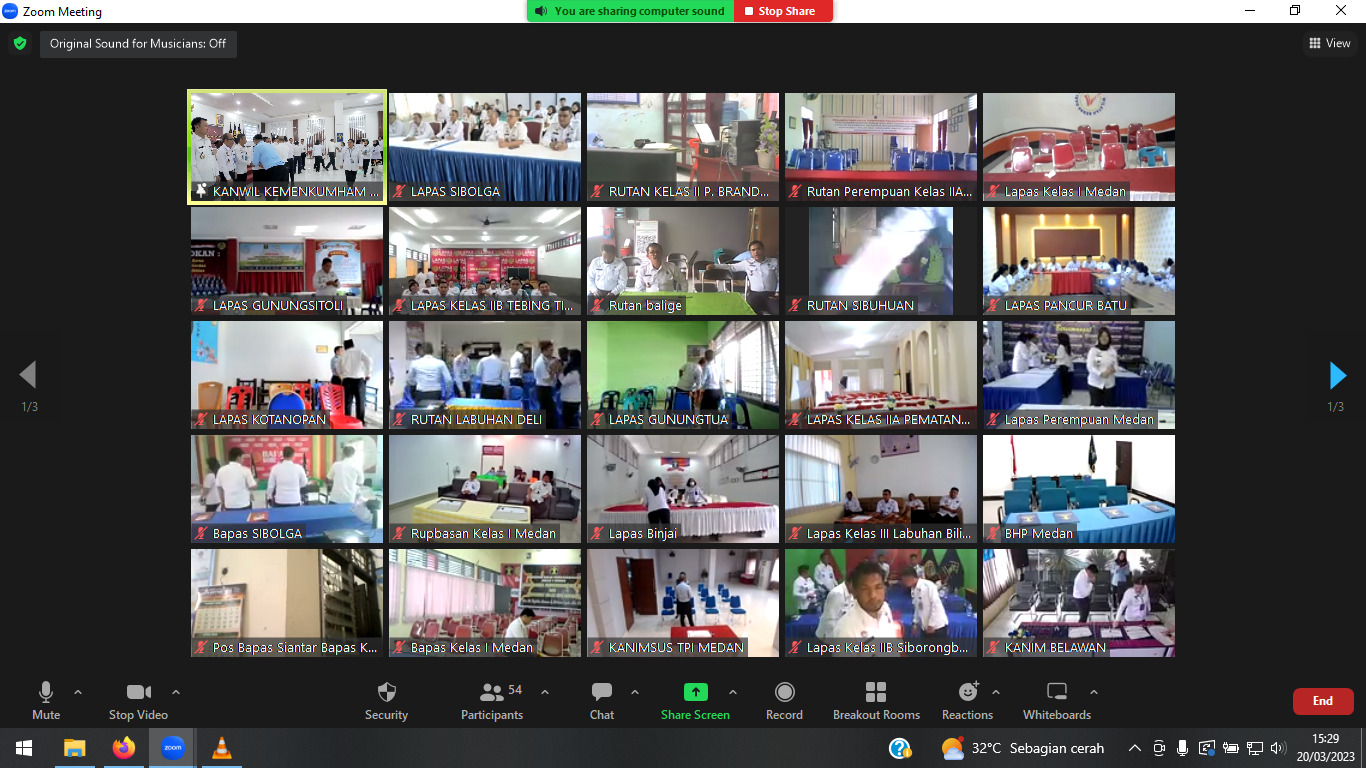This screenshot has height=768, width=1366.
Task: Click the green encryption shield icon
Action: click(19, 44)
